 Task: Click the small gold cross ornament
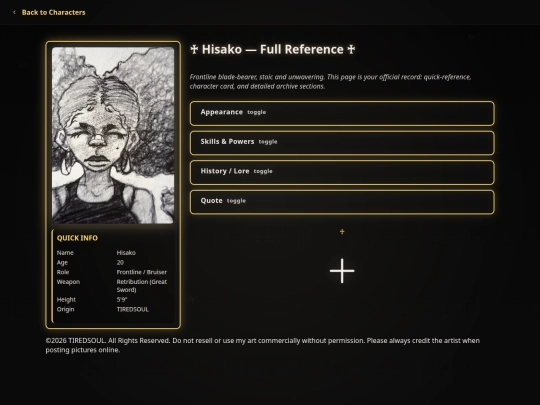click(x=342, y=231)
